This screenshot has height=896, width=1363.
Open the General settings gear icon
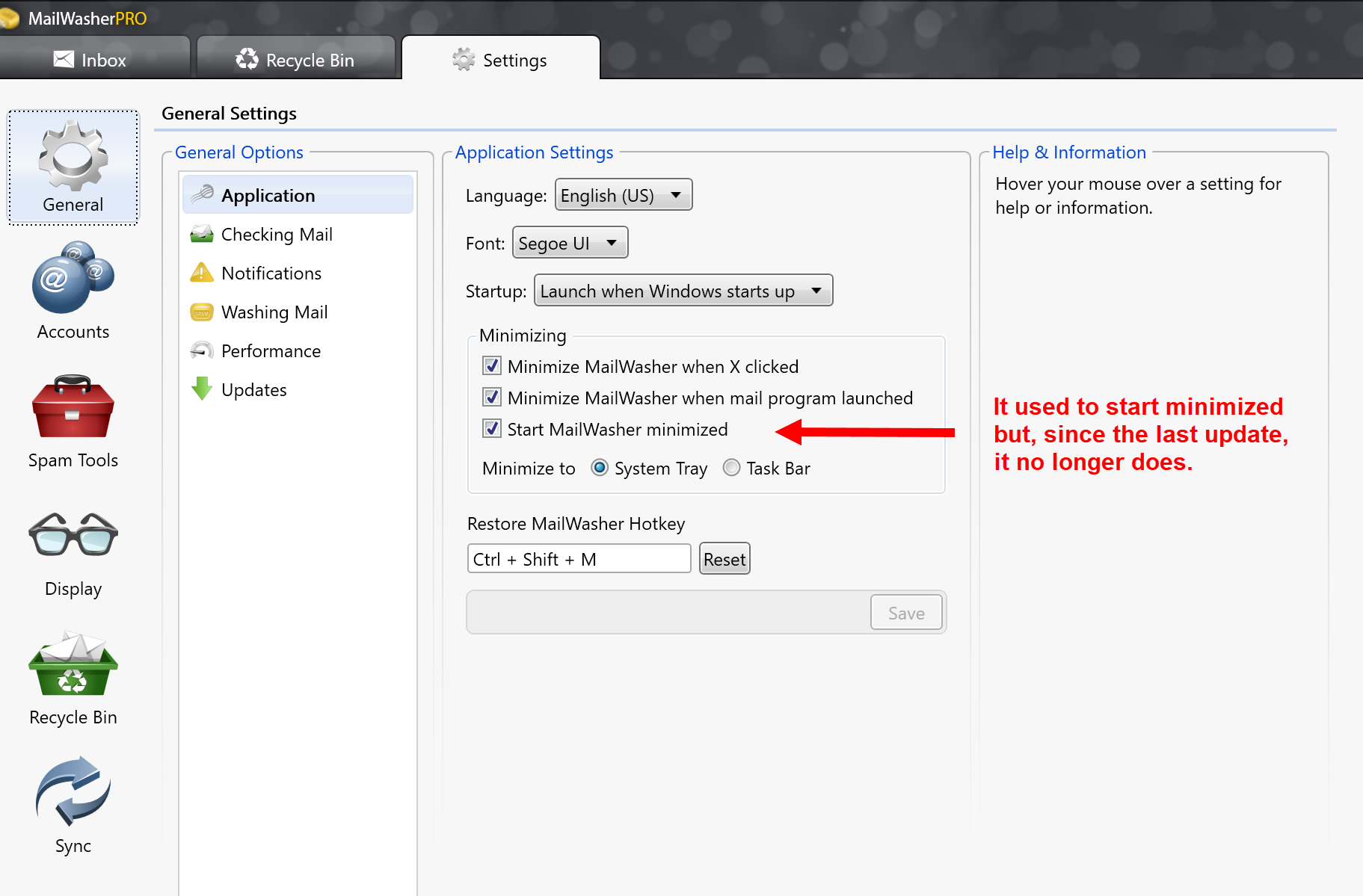click(73, 155)
